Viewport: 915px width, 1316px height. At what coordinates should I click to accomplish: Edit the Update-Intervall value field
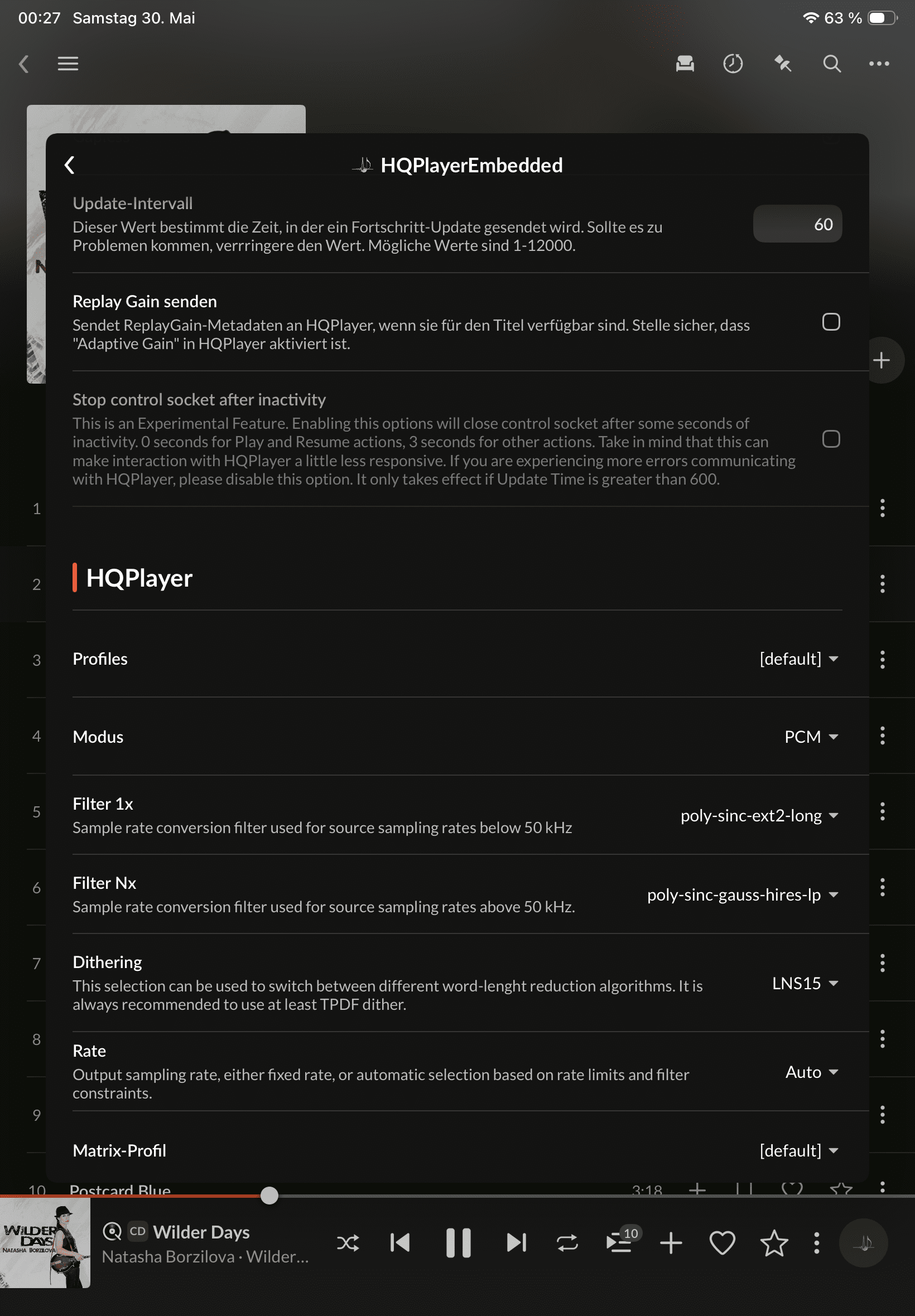click(797, 224)
